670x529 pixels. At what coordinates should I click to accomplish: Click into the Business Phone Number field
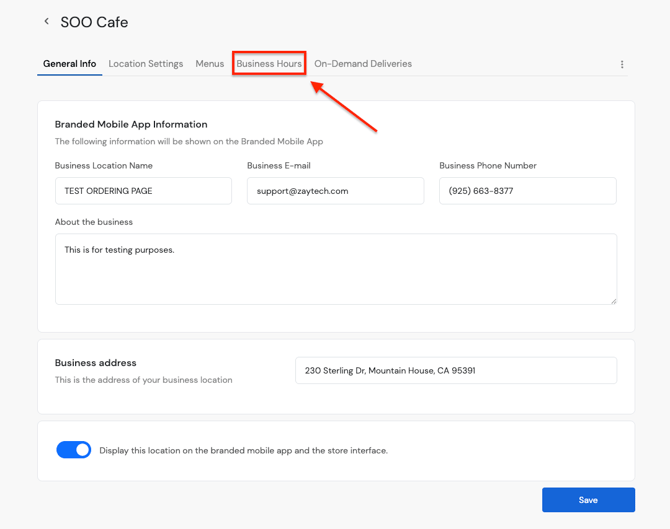tap(527, 191)
